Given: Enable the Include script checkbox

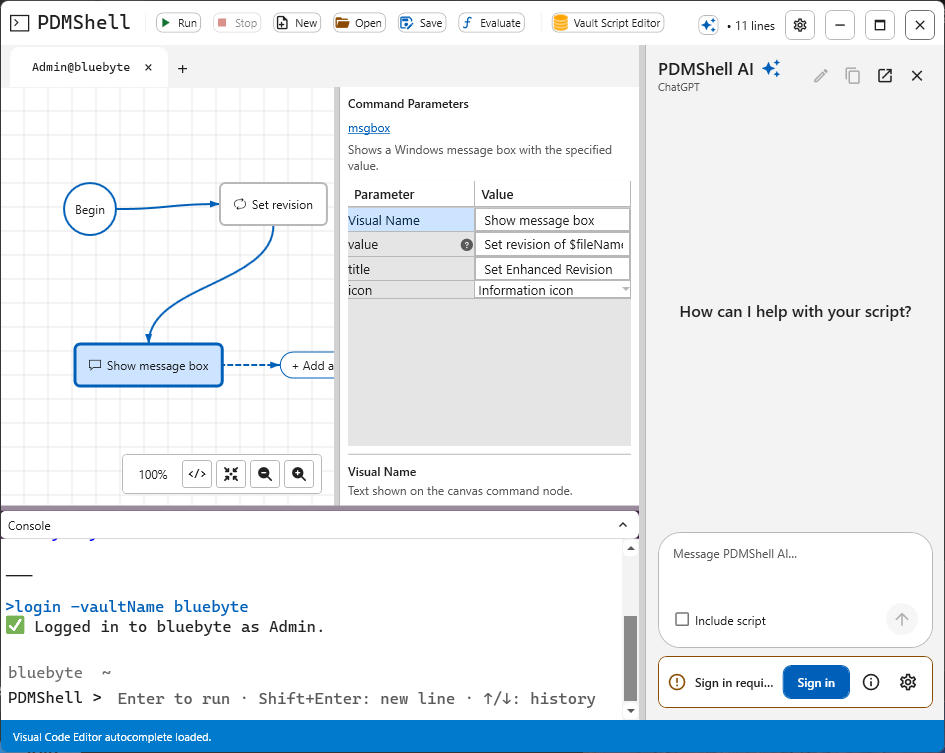Looking at the screenshot, I should (682, 619).
